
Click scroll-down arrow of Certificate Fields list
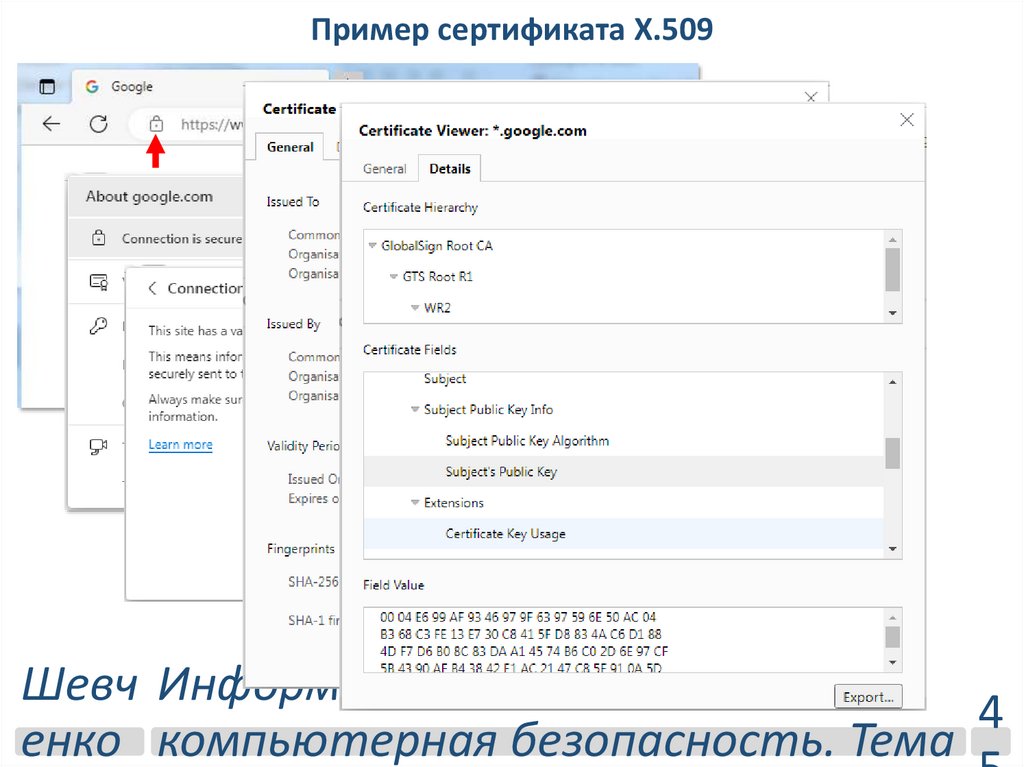coord(893,549)
